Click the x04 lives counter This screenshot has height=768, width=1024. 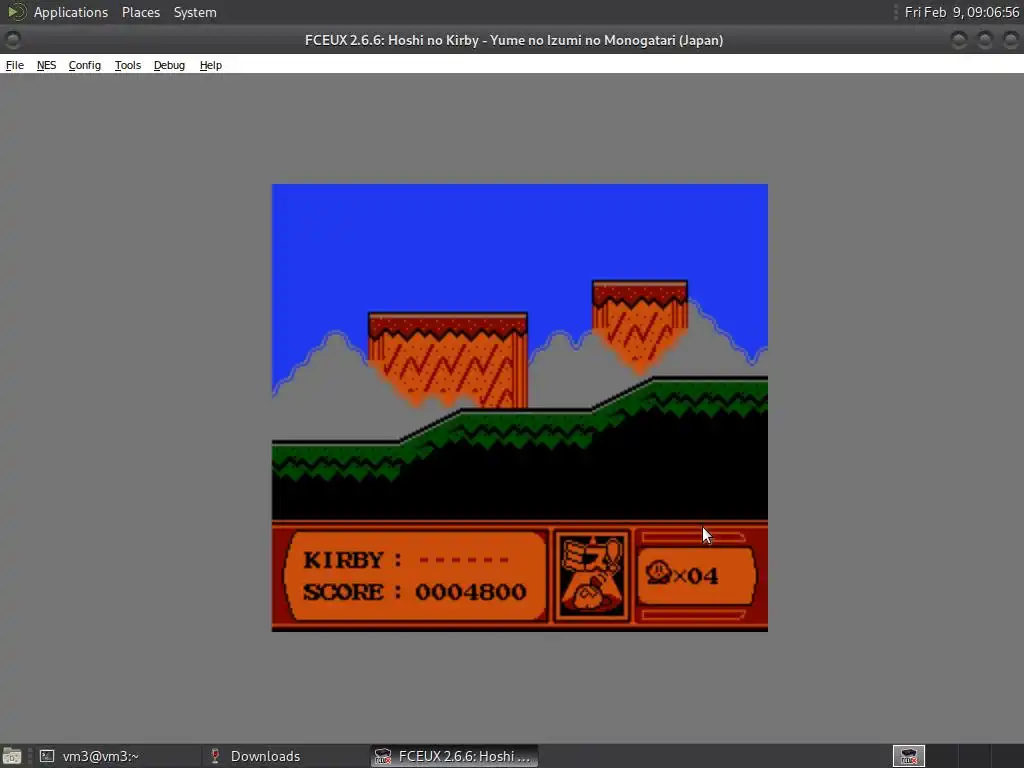click(696, 575)
